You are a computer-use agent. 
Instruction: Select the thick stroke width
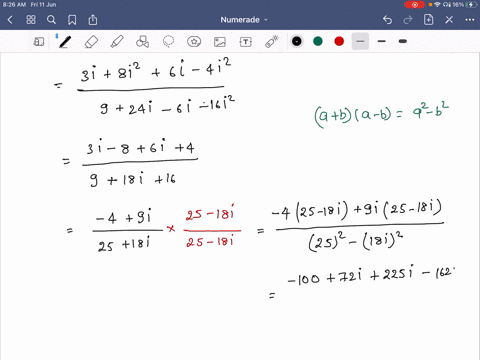coord(403,41)
